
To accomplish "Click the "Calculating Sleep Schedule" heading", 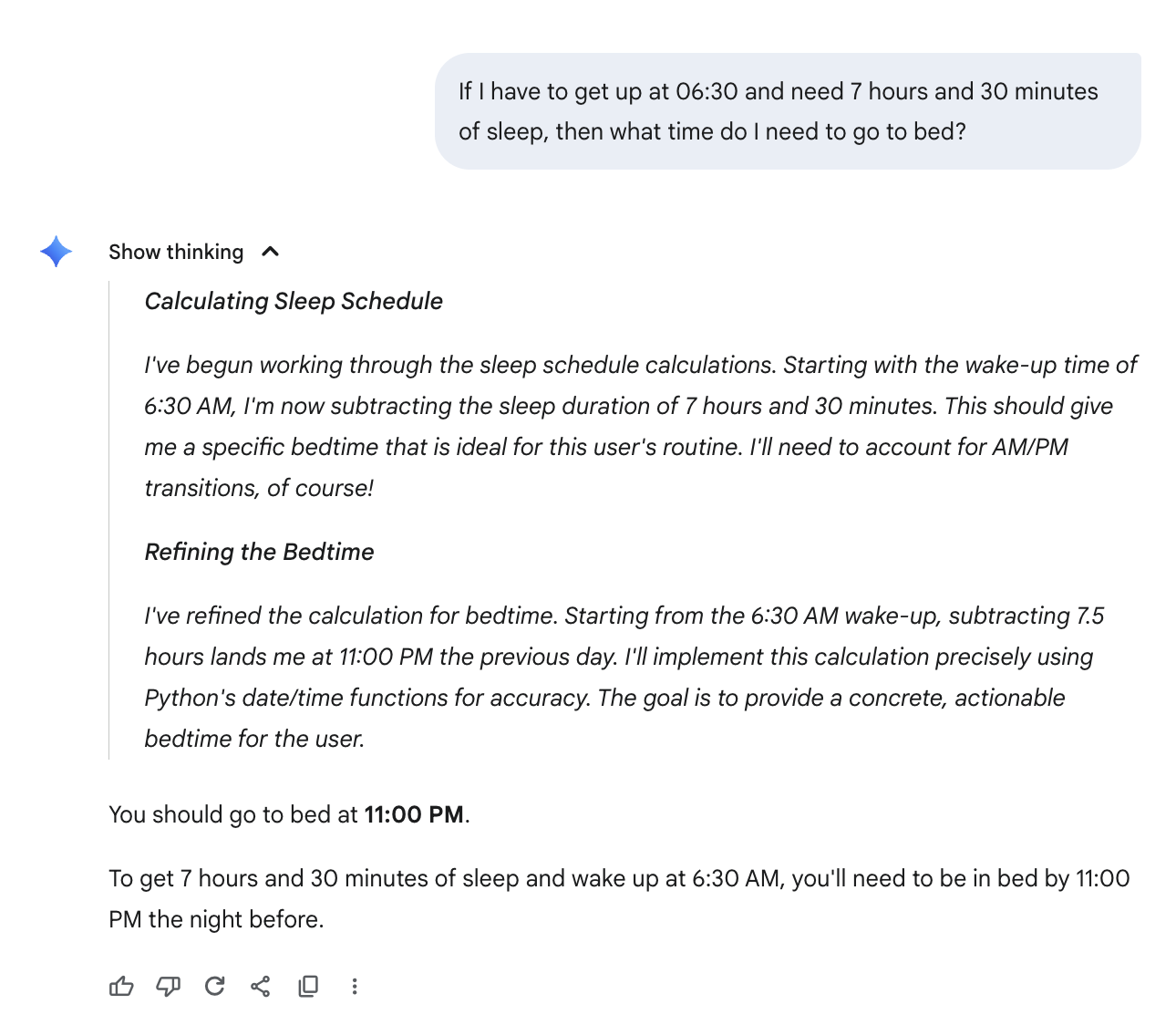I will (294, 301).
